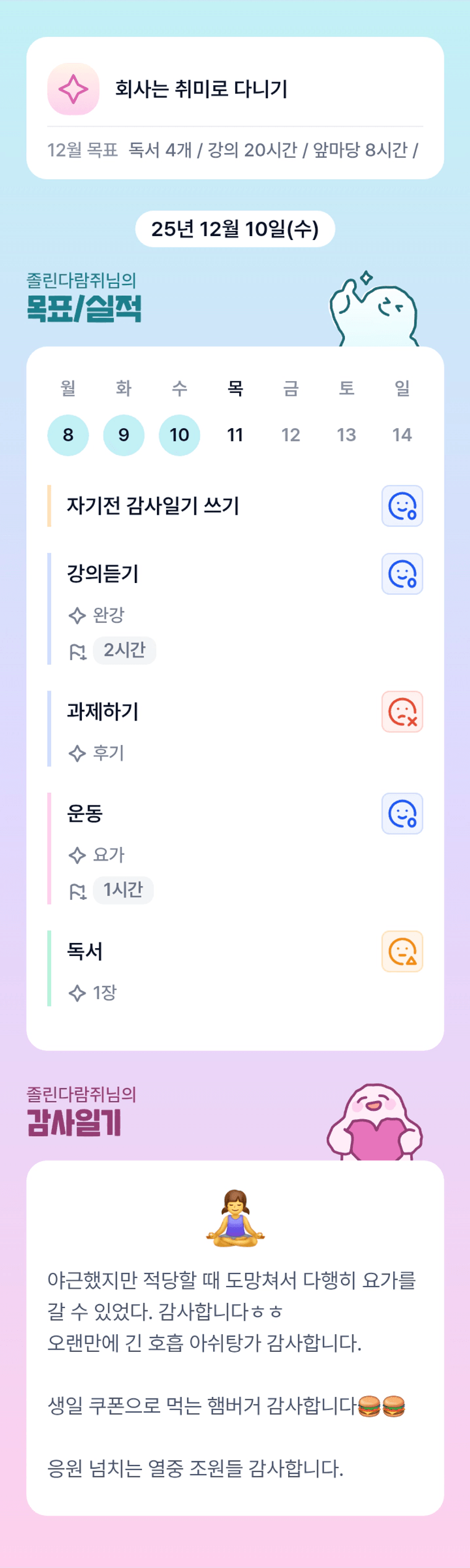The height and width of the screenshot is (1568, 470).
Task: Click the flag icon beside the 2시간 badge
Action: [78, 652]
